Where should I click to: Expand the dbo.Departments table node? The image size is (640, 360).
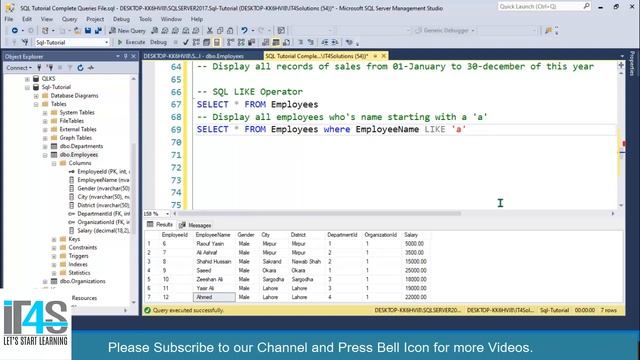[45, 147]
